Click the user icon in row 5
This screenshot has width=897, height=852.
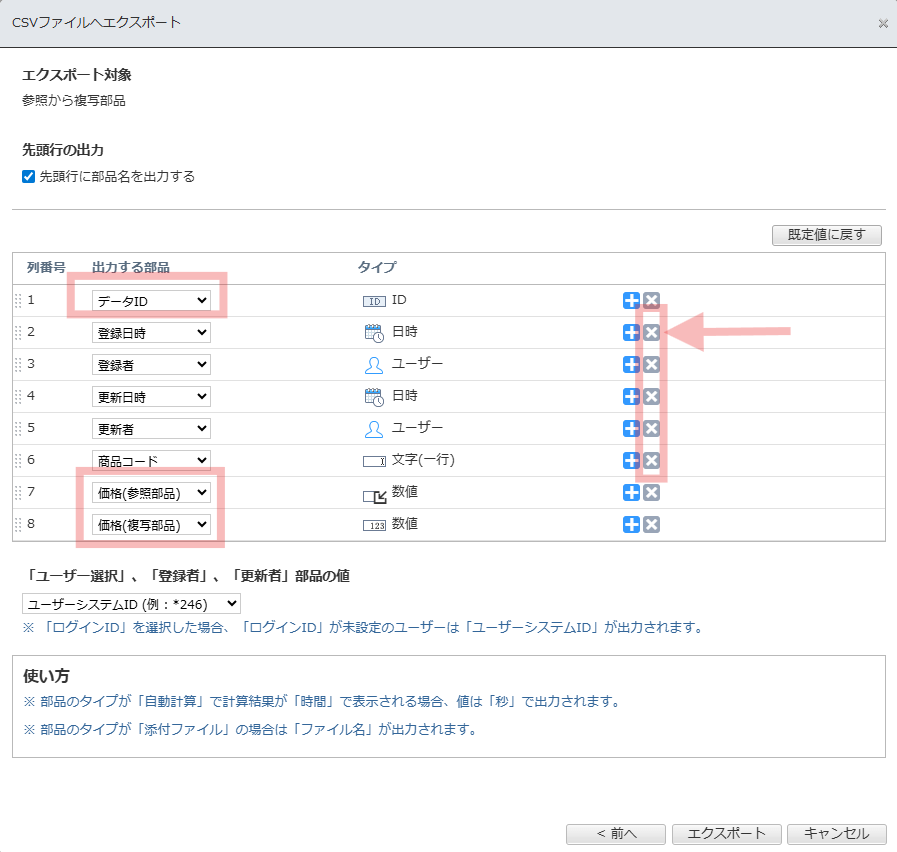pyautogui.click(x=374, y=429)
